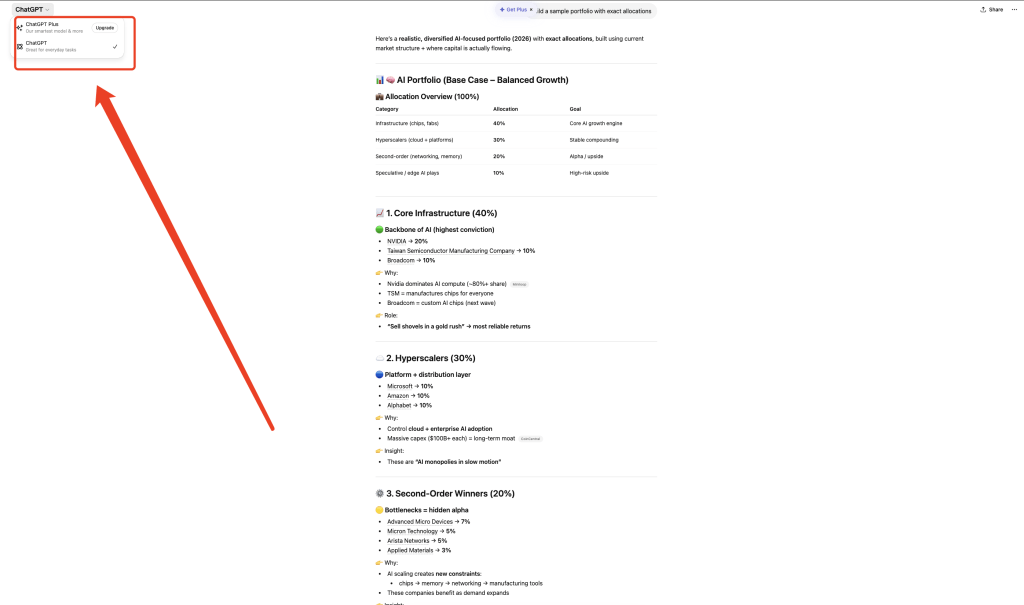Open the three-dot more options menu
1024x605 pixels.
(1014, 10)
